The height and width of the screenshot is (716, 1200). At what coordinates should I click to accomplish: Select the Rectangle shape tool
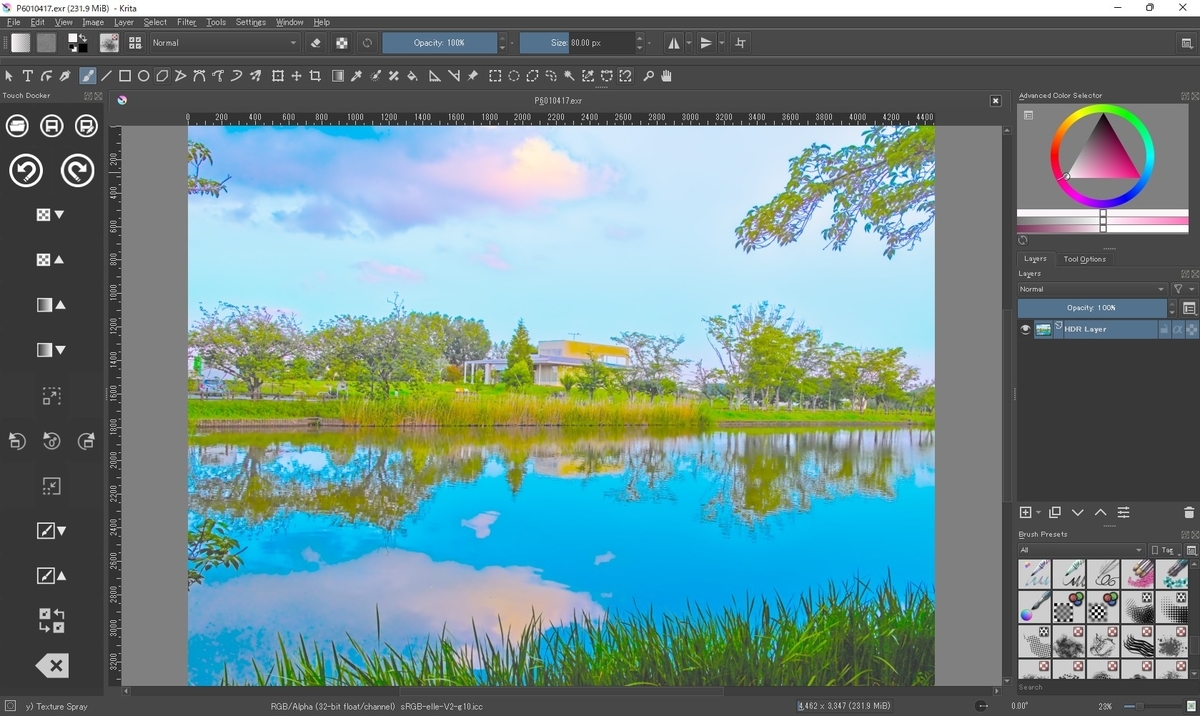[x=125, y=76]
